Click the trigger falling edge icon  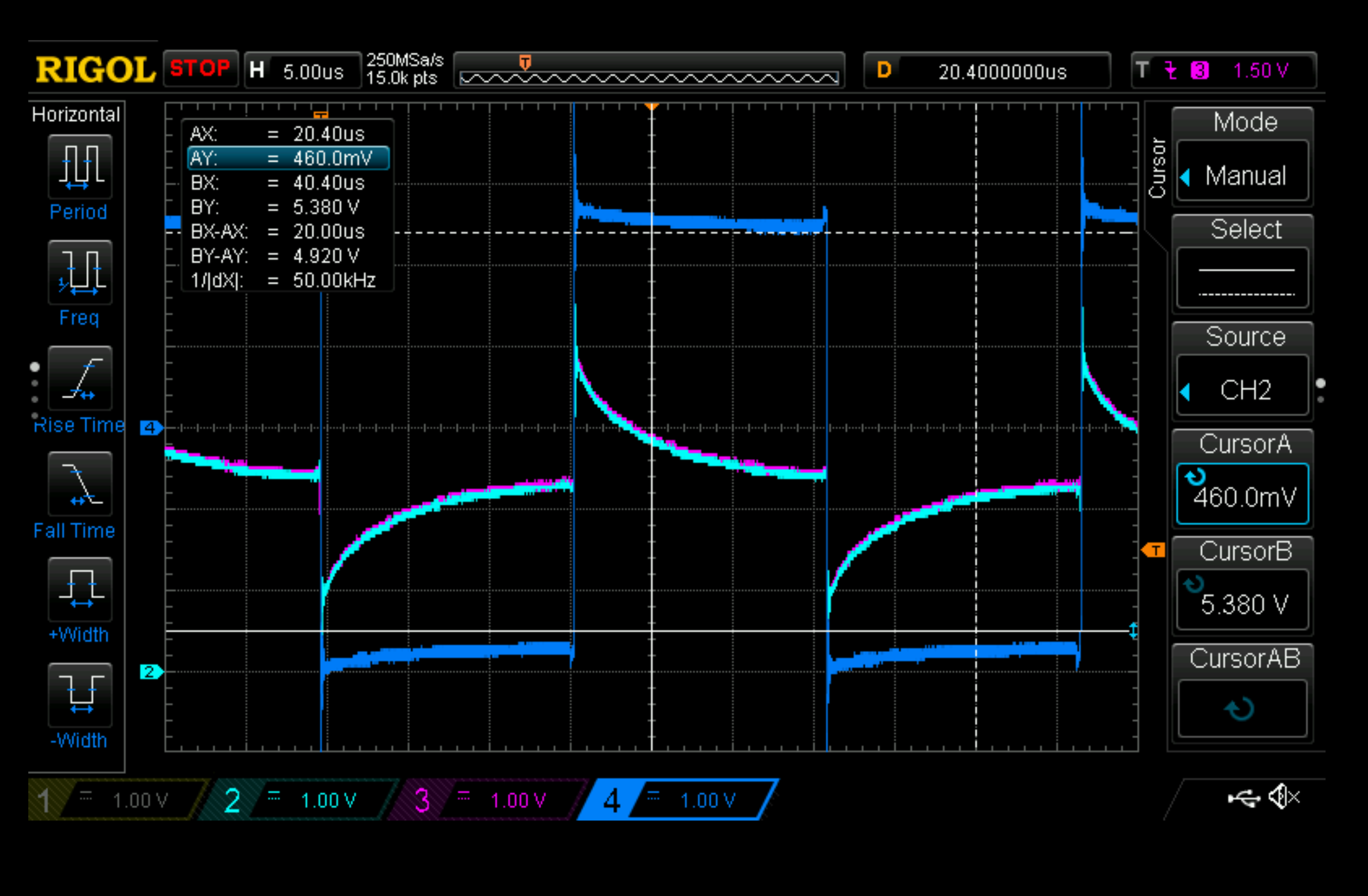(1171, 71)
